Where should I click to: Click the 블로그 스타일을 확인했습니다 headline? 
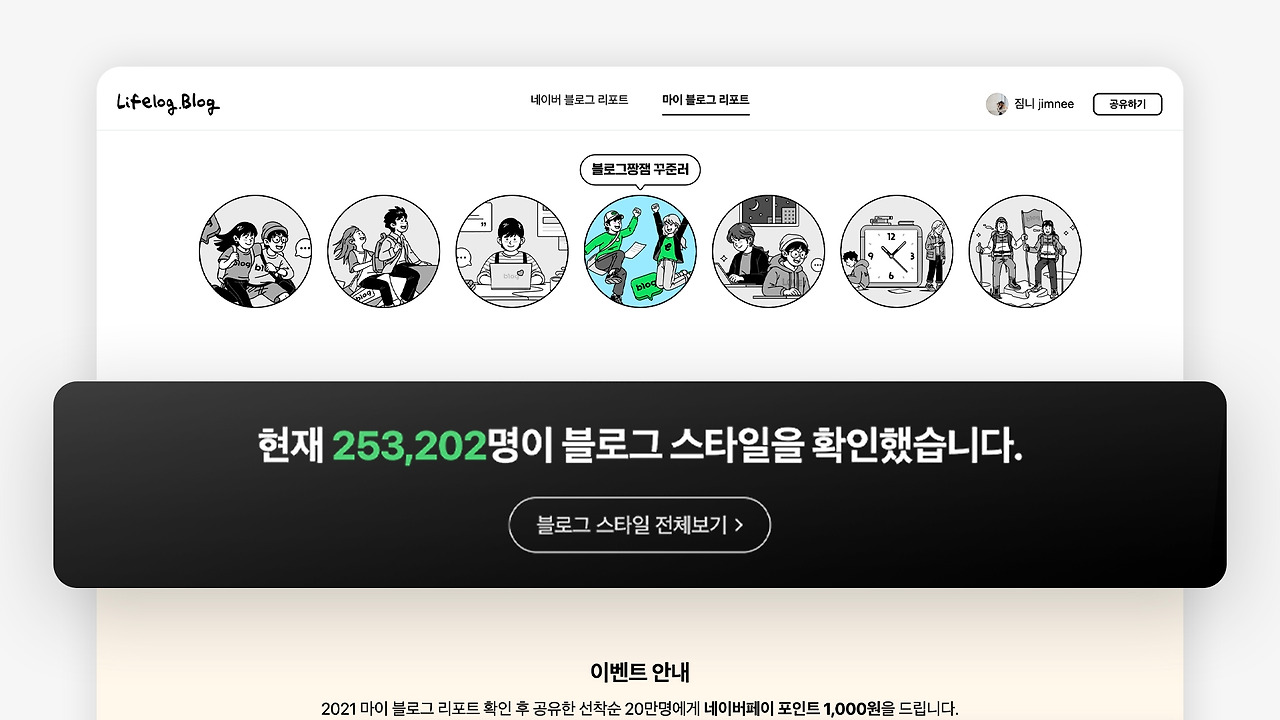point(793,445)
